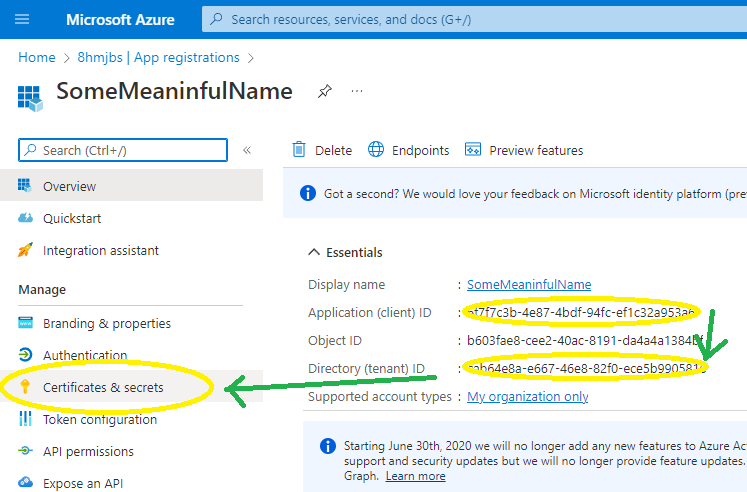
Task: Open the Endpoints toolbar button
Action: tap(408, 150)
